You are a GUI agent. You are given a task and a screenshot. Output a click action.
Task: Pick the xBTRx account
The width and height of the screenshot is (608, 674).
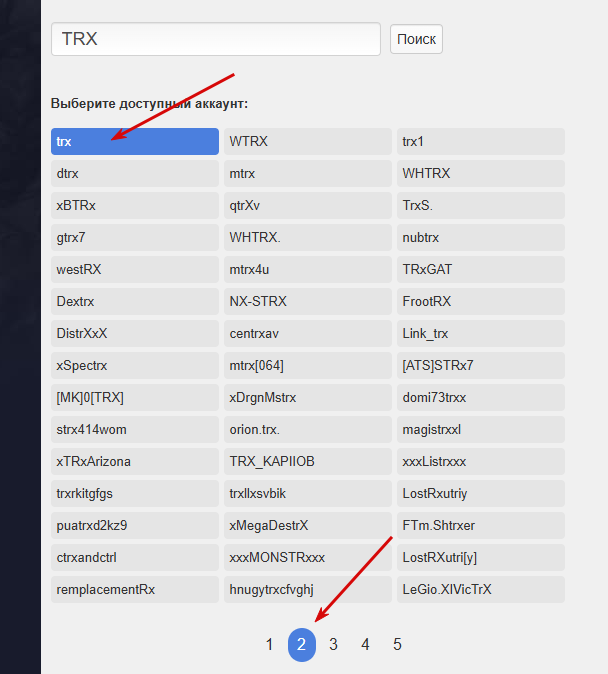(135, 205)
